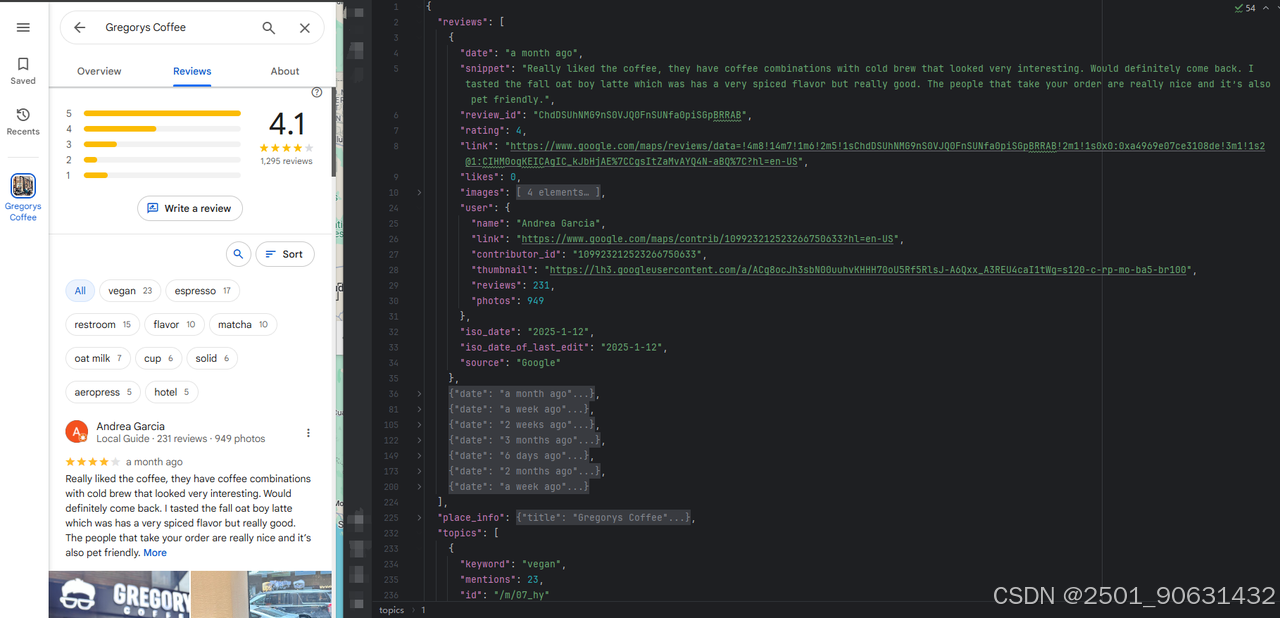The height and width of the screenshot is (618, 1280).
Task: Click the magnifier search icon in search box
Action: point(269,28)
